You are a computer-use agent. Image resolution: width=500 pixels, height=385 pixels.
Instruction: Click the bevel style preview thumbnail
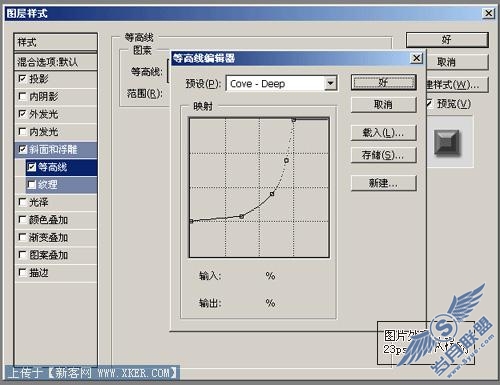pyautogui.click(x=447, y=143)
